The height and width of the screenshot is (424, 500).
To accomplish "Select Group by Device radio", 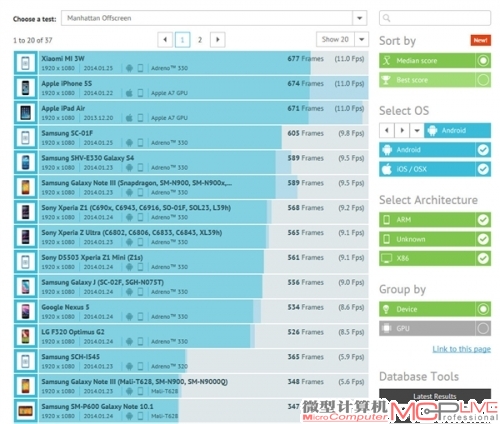I will (x=483, y=309).
